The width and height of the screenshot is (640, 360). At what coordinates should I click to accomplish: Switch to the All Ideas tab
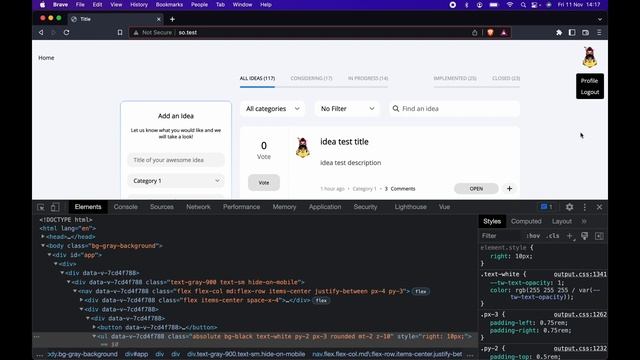257,78
